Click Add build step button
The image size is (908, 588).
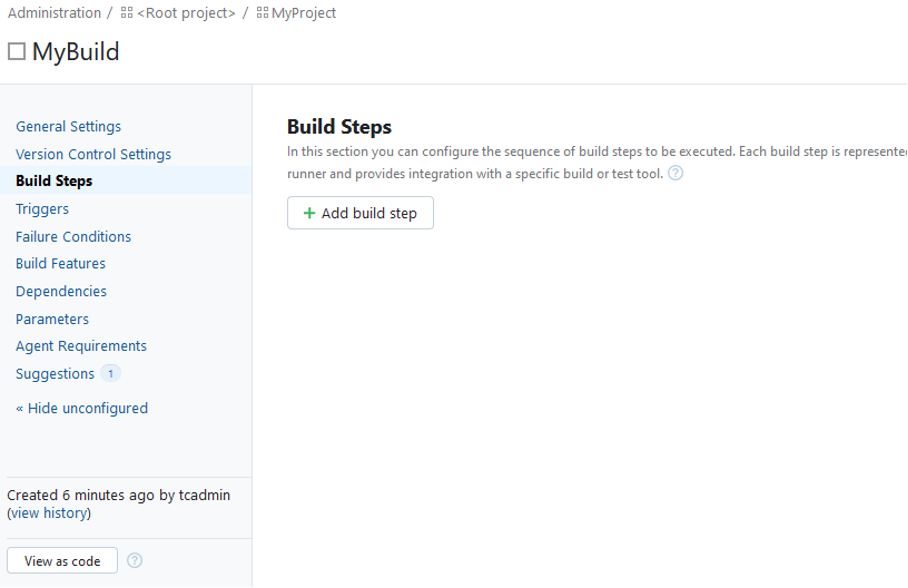tap(360, 213)
